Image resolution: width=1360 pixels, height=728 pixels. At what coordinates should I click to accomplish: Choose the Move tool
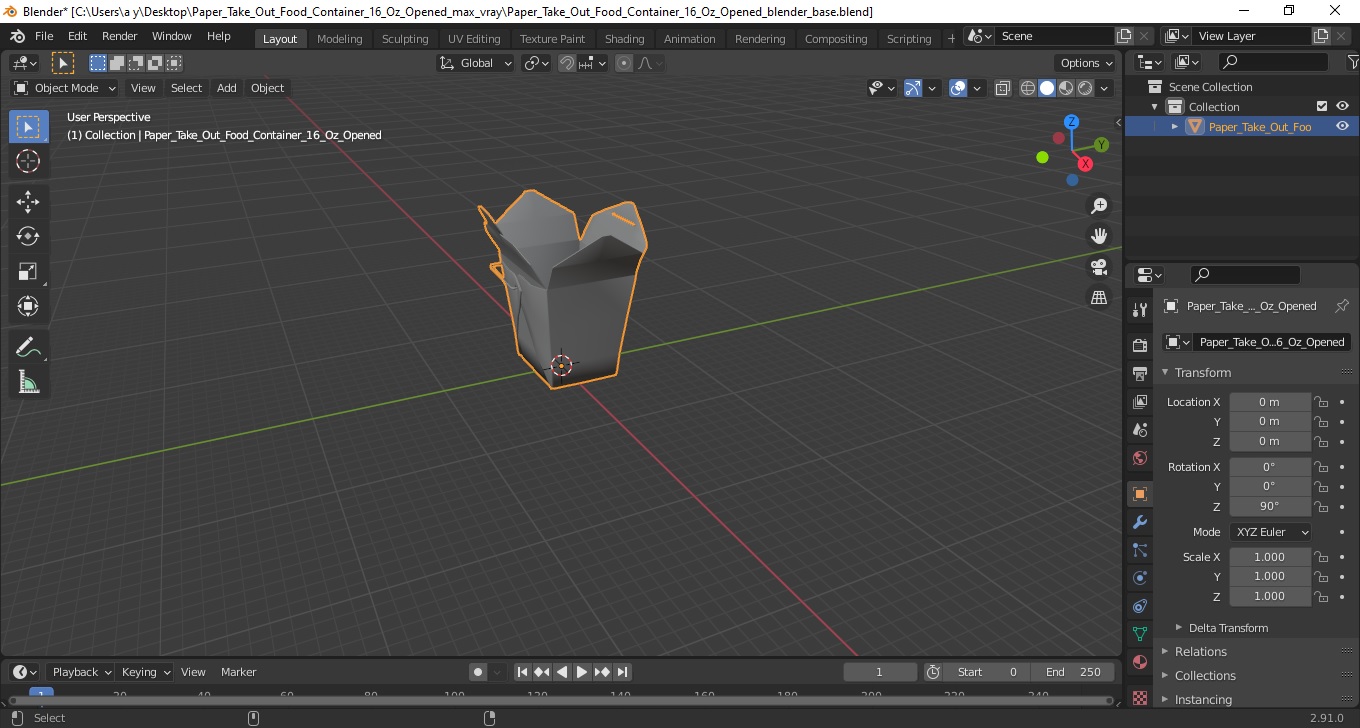tap(28, 202)
